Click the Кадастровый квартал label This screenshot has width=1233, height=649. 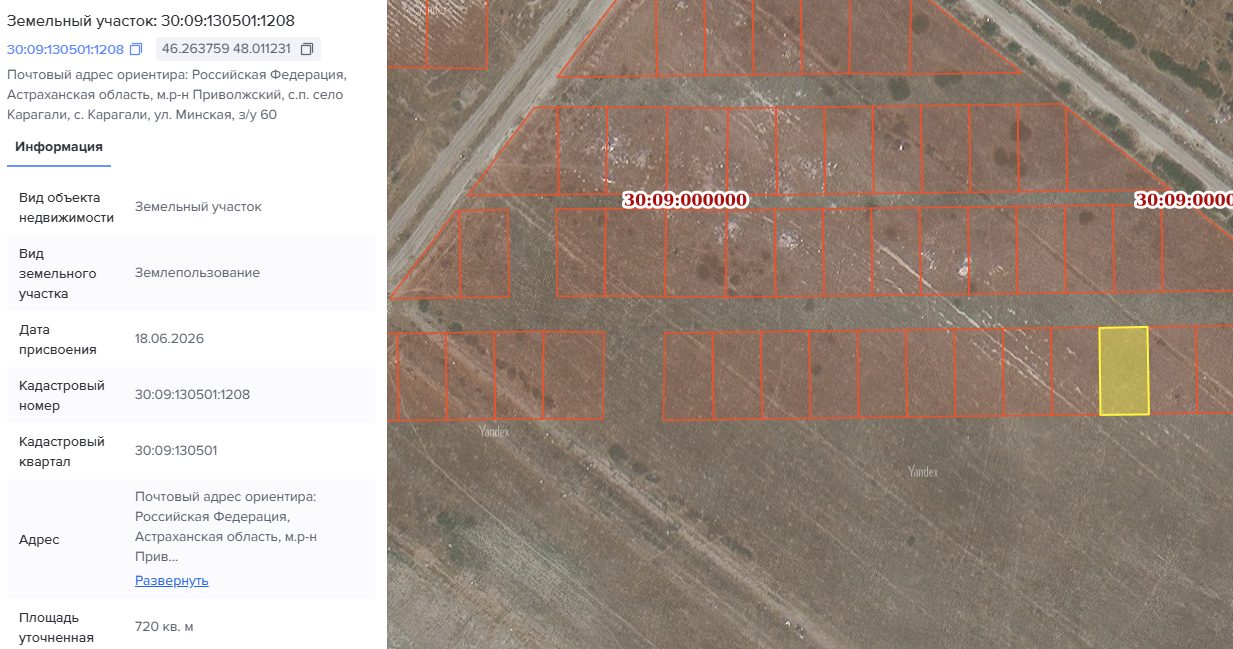point(62,451)
